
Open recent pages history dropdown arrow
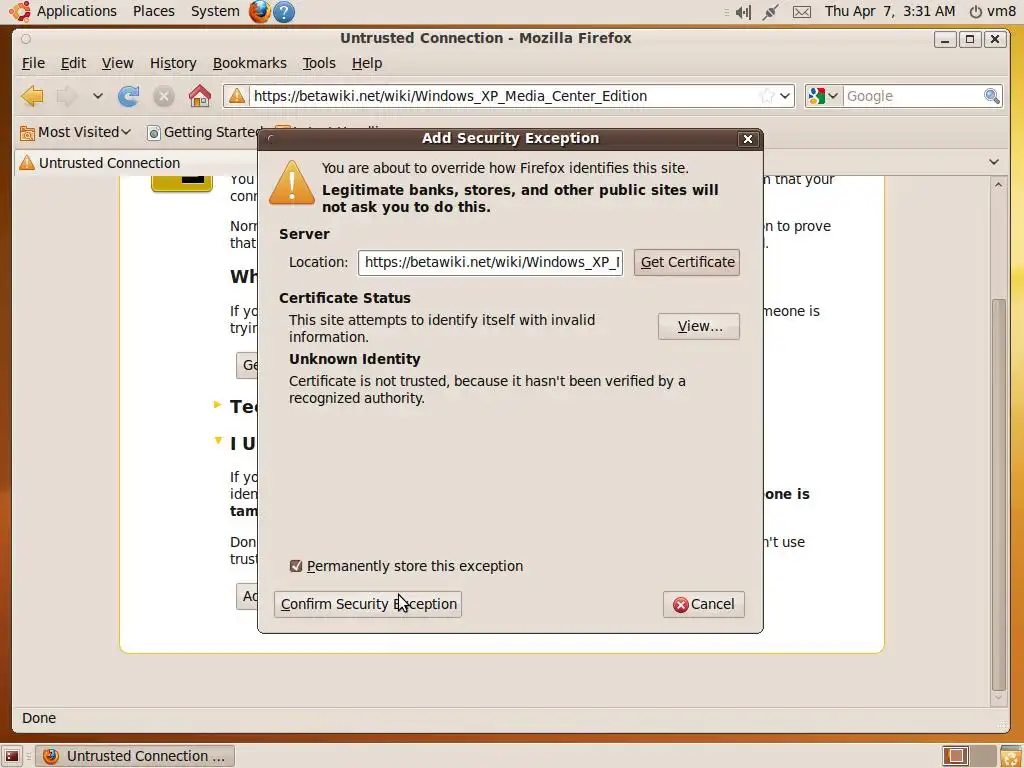(x=97, y=96)
